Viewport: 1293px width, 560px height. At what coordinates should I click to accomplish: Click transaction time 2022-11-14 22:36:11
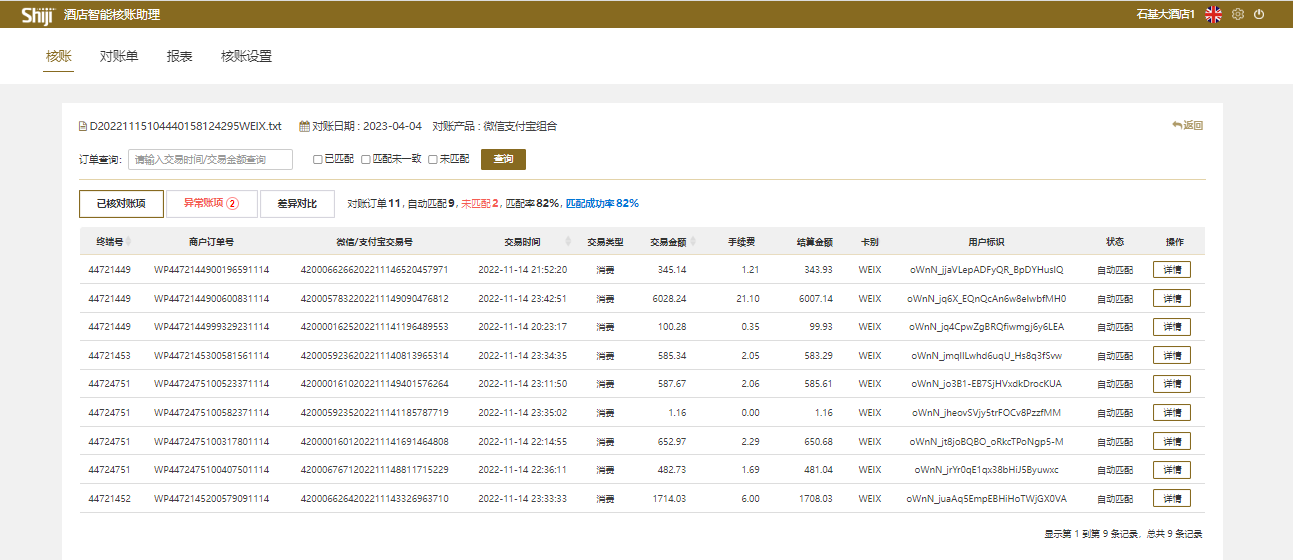tap(523, 470)
